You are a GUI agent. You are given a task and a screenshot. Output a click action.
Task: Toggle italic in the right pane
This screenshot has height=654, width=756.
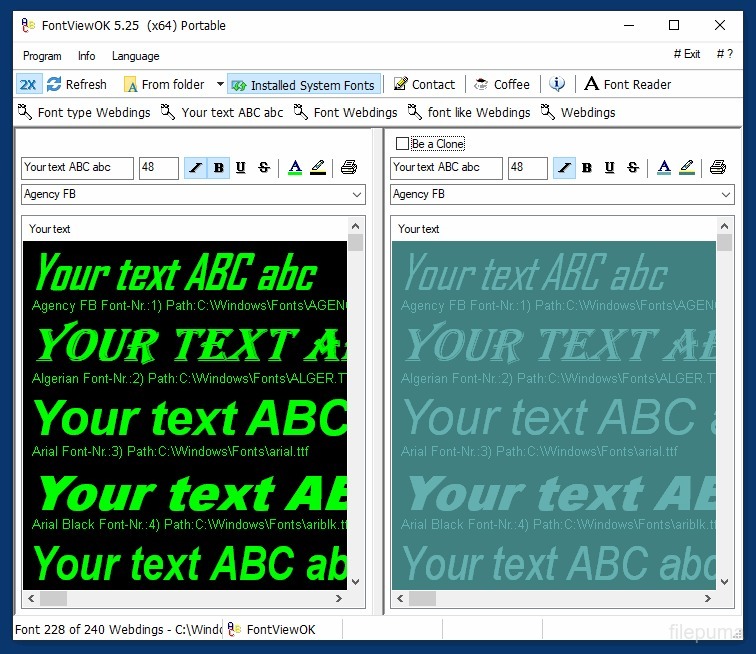point(564,168)
